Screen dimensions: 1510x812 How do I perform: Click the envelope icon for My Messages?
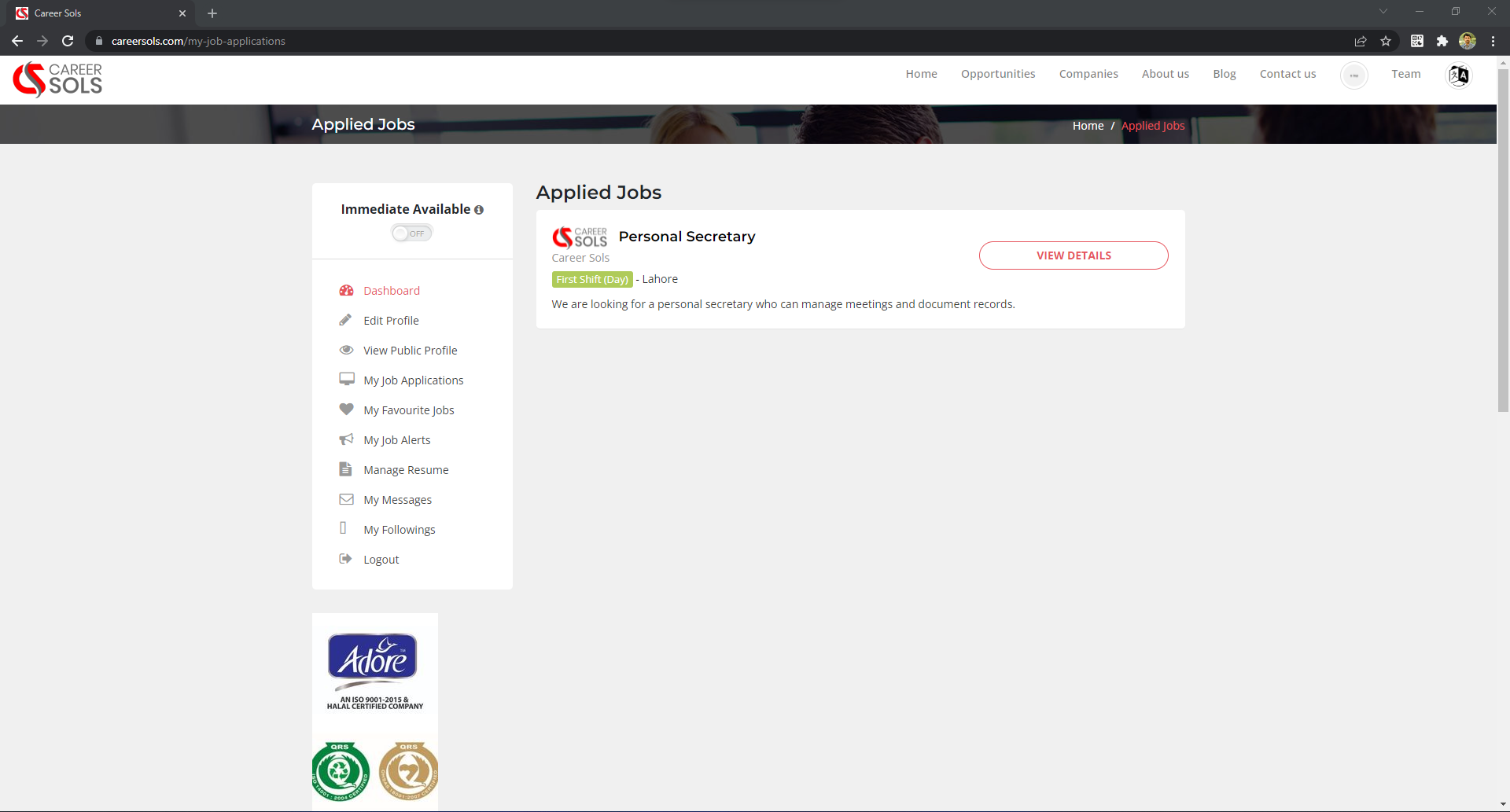pyautogui.click(x=346, y=499)
